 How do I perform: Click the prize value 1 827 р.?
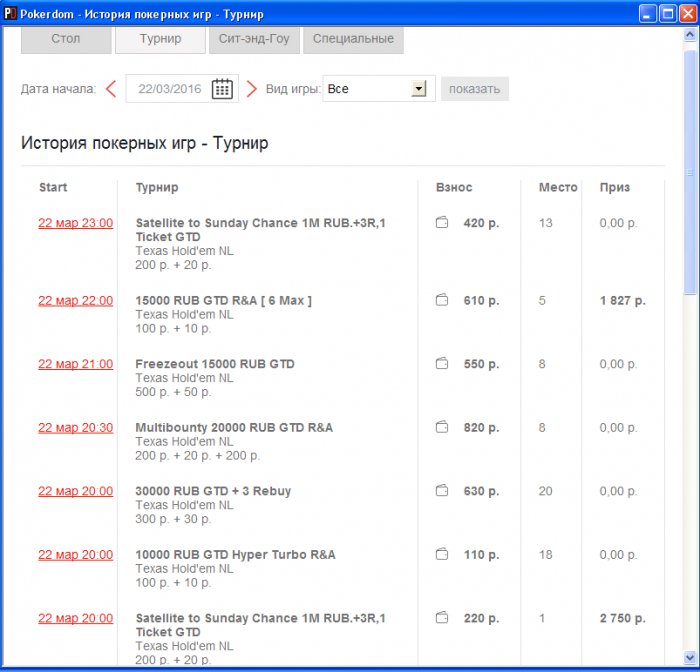coord(622,301)
